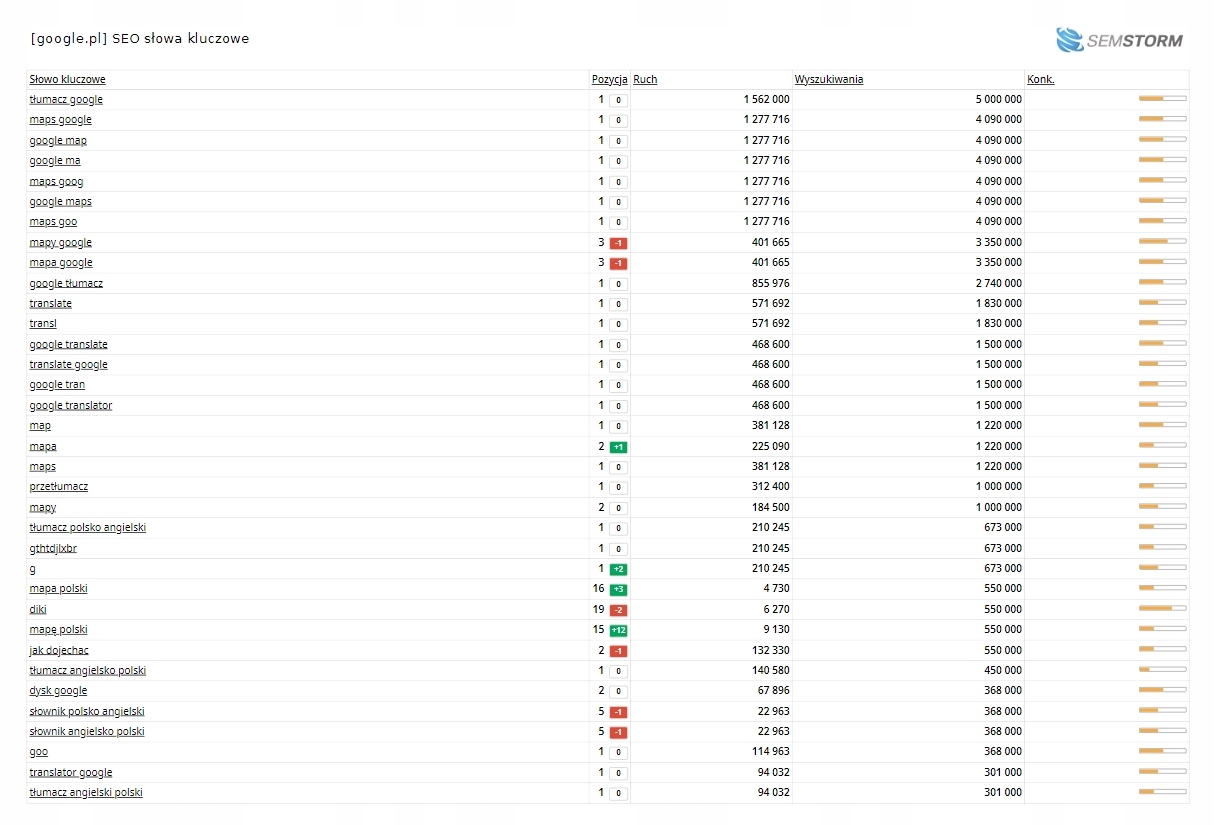Image resolution: width=1215 pixels, height=825 pixels.
Task: Open keyword link translator google
Action: click(71, 773)
